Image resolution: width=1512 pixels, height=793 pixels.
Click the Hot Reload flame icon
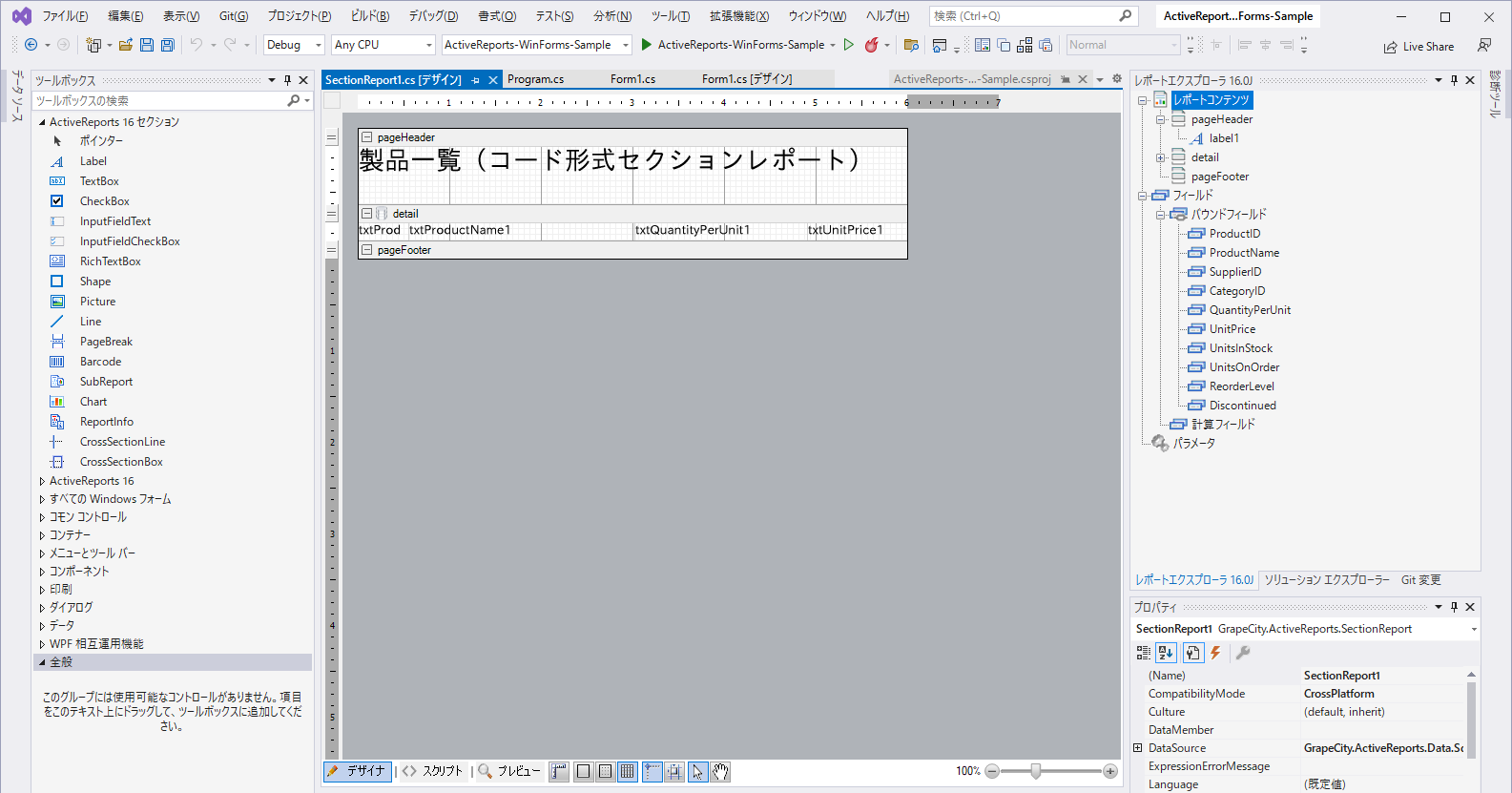click(x=871, y=45)
